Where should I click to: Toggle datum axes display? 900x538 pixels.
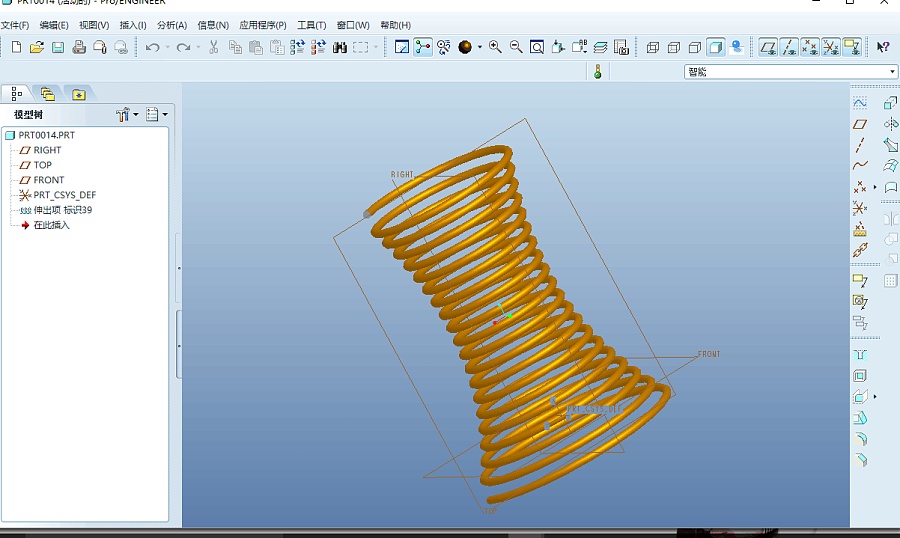[789, 47]
